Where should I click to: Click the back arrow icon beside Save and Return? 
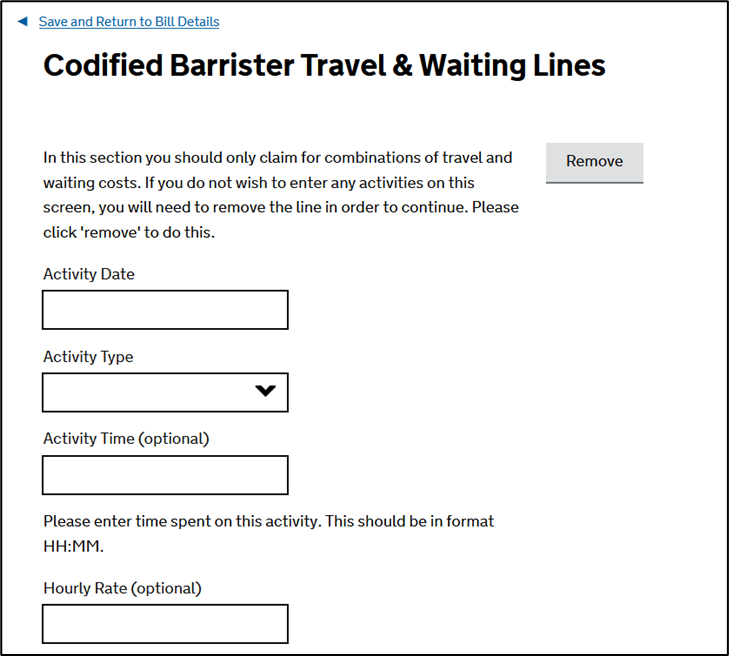23,21
